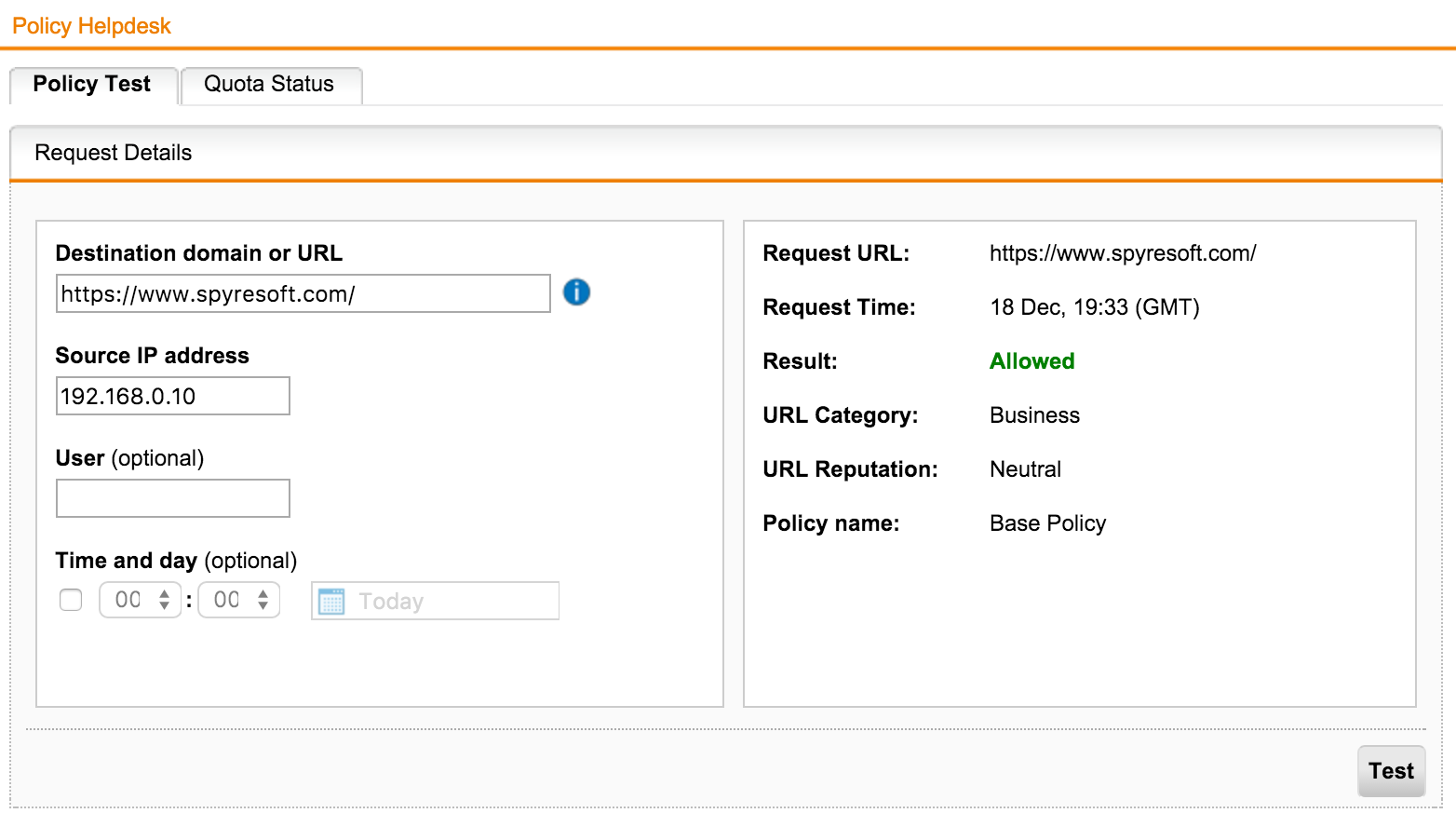The width and height of the screenshot is (1456, 827).
Task: Enable the Time and day checkbox
Action: tap(71, 600)
